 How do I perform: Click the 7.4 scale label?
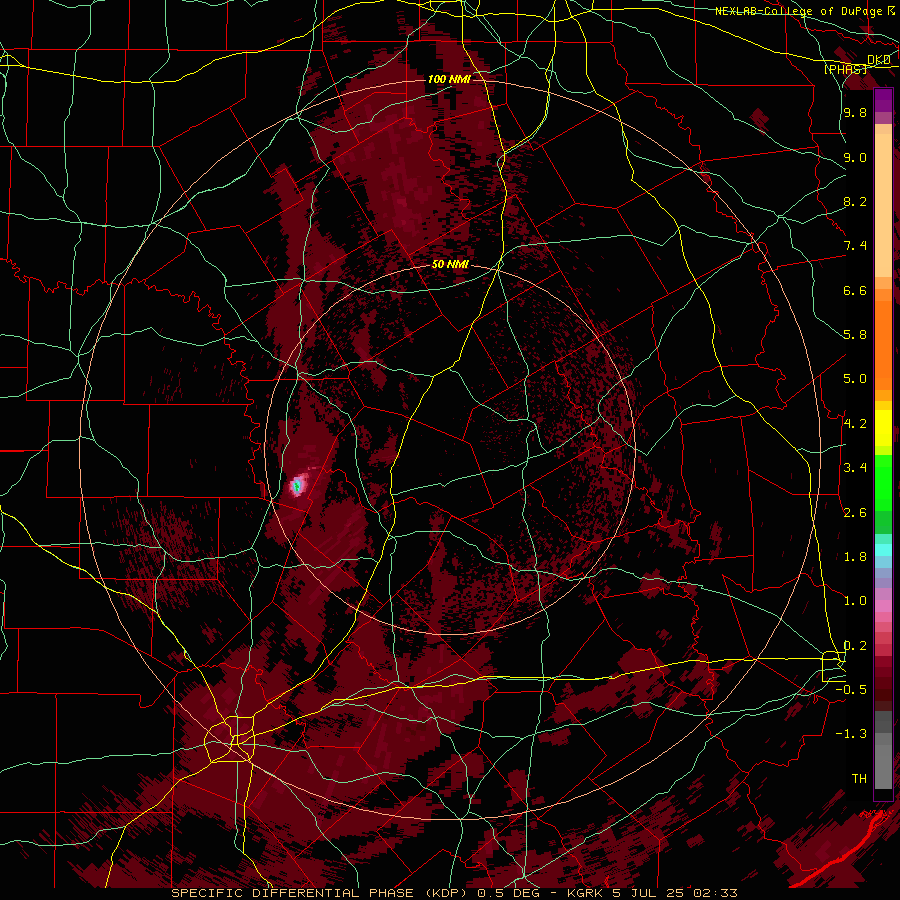855,246
